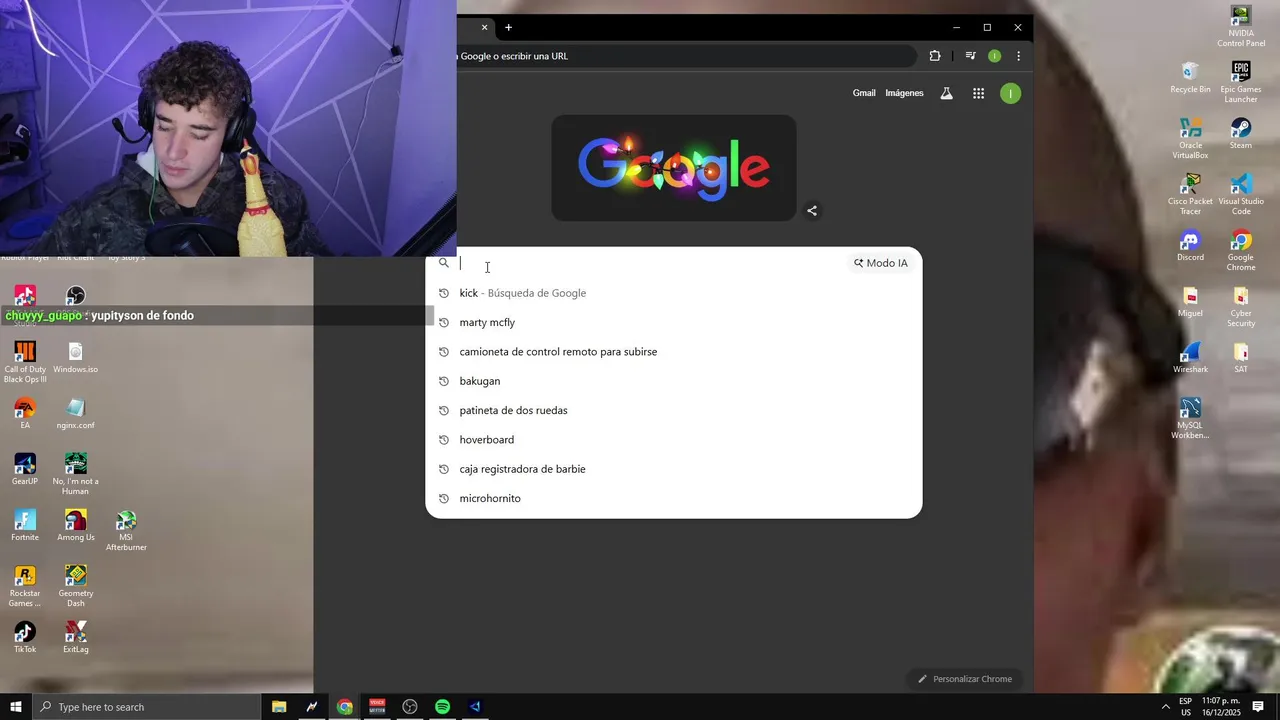The width and height of the screenshot is (1280, 720).
Task: Select Fortnite desktop icon
Action: [25, 525]
